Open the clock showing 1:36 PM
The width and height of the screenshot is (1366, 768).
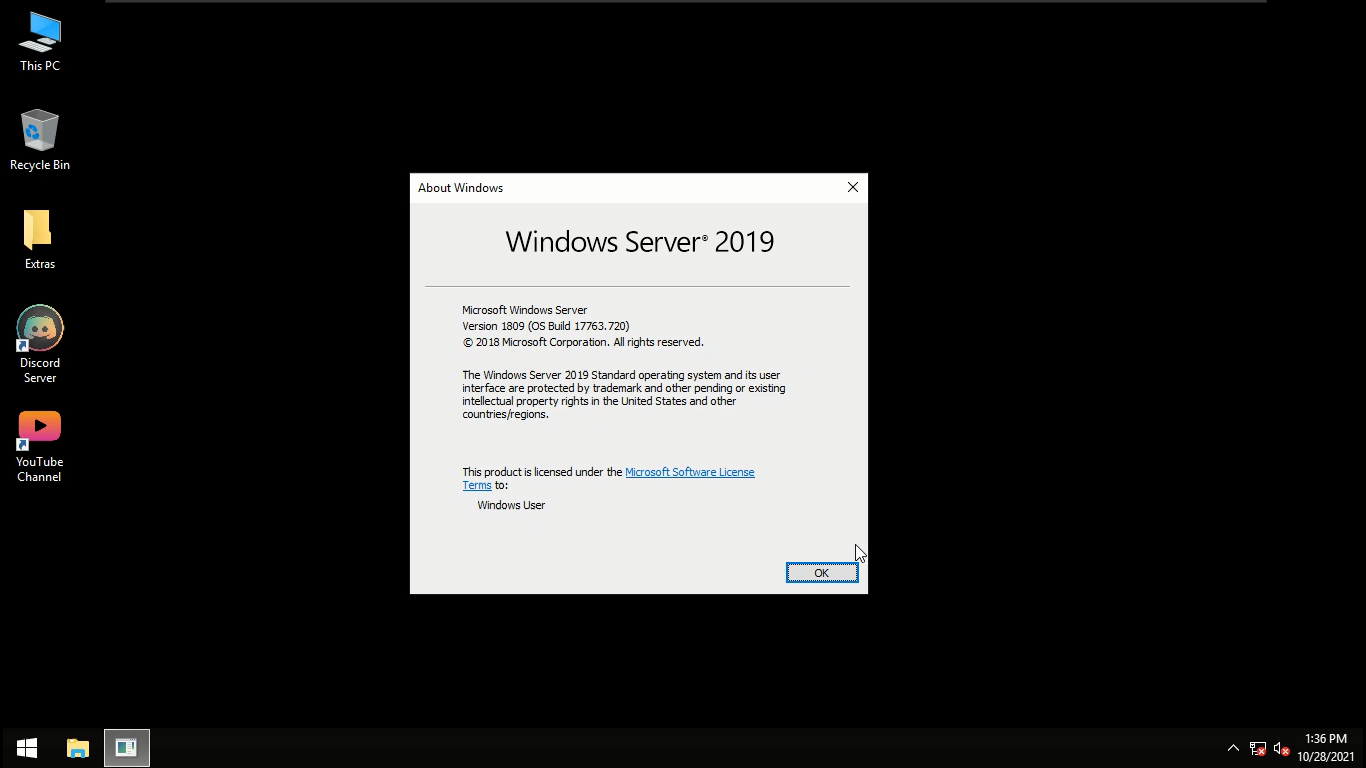pos(1326,748)
